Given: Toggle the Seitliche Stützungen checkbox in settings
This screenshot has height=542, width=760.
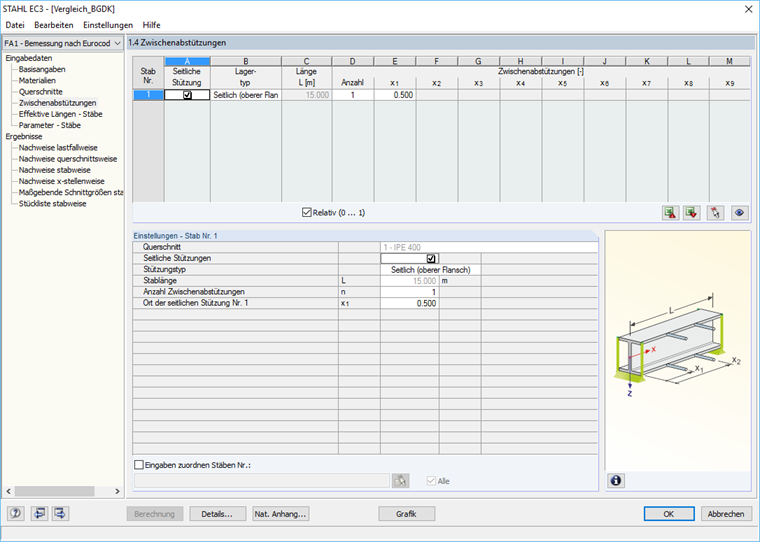Looking at the screenshot, I should click(x=431, y=258).
